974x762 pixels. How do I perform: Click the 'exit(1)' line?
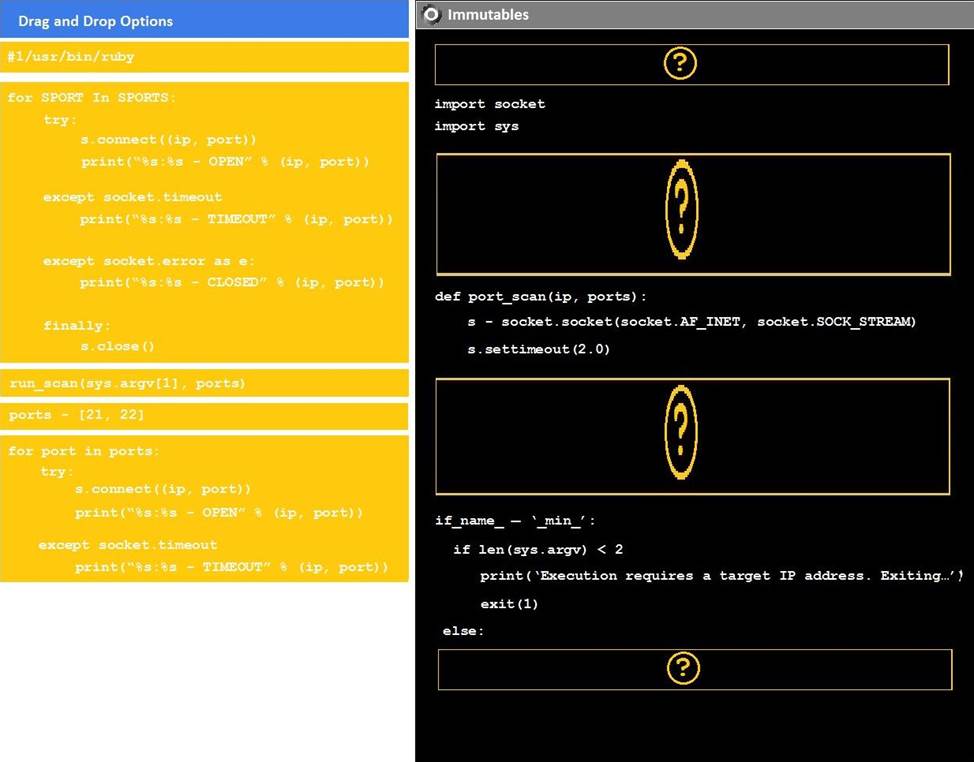point(509,604)
